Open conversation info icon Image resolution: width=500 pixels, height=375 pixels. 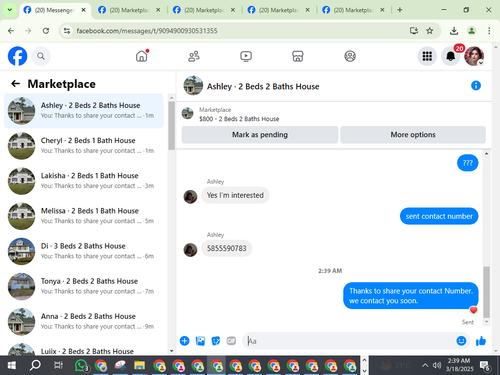476,86
